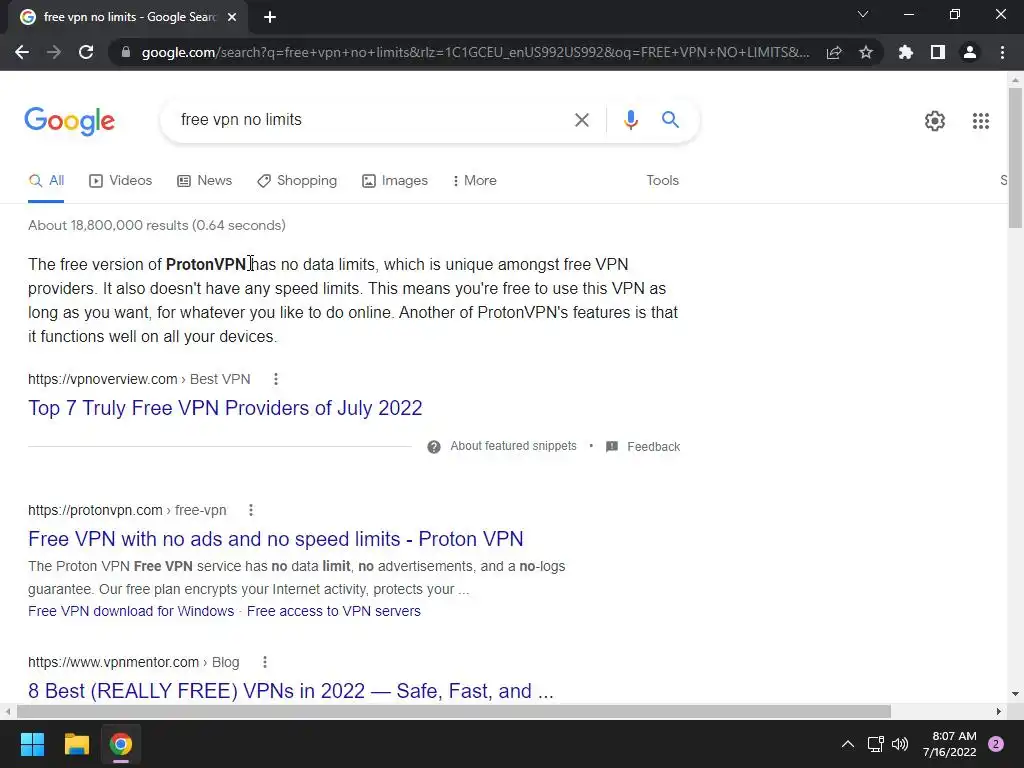Viewport: 1024px width, 768px height.
Task: Click the vertical scrollbar thumb
Action: (1015, 158)
